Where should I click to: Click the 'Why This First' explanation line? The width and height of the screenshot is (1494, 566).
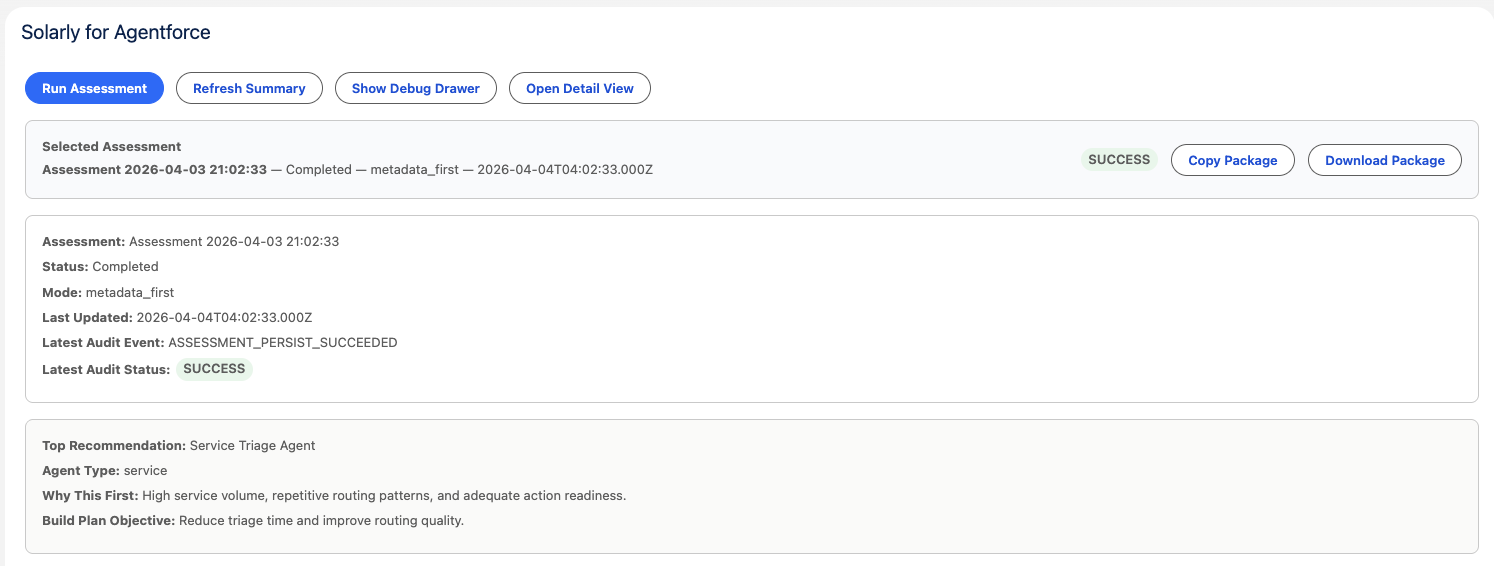coord(334,495)
